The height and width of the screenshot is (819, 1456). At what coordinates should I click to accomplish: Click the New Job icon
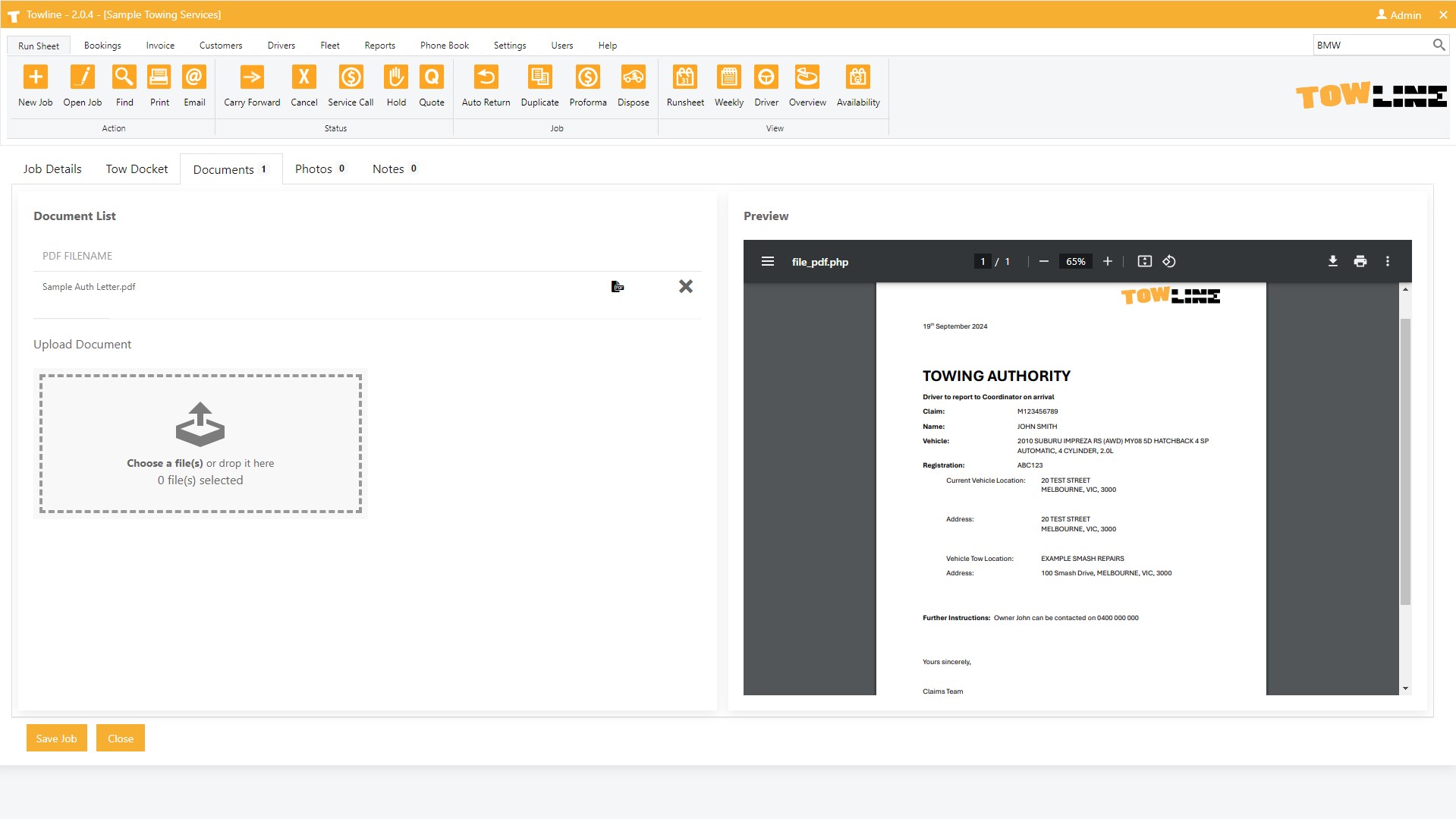coord(35,77)
